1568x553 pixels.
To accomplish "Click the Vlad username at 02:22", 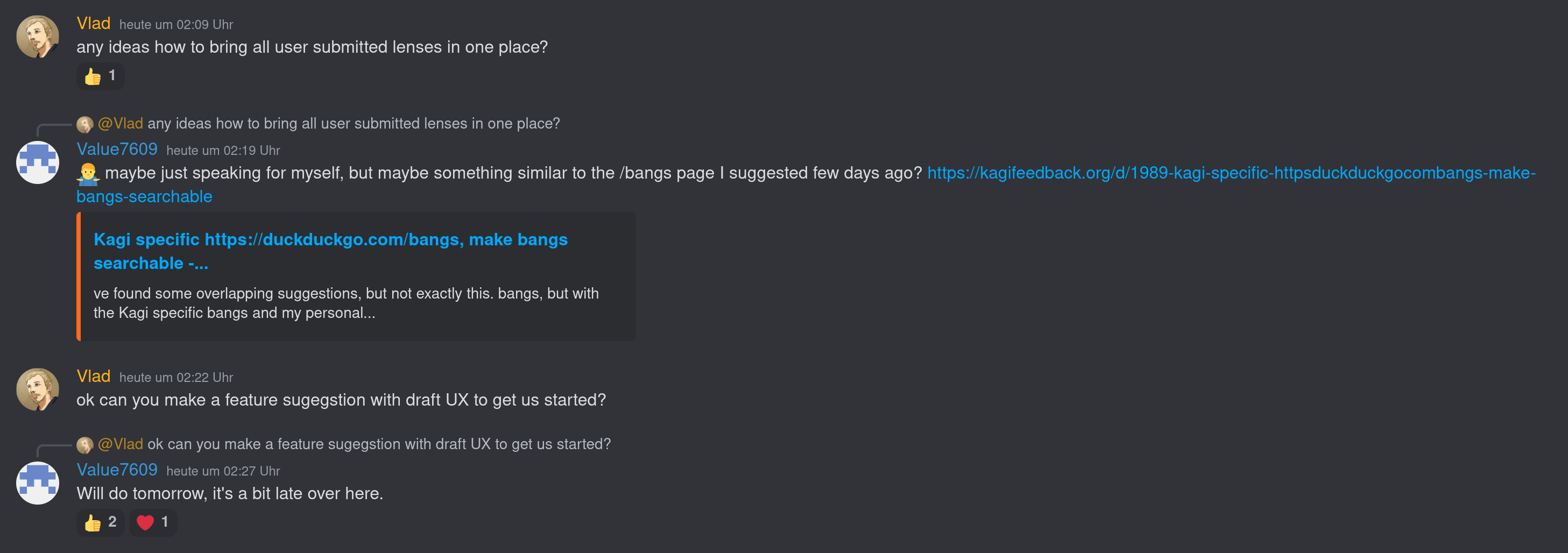I will click(x=93, y=377).
